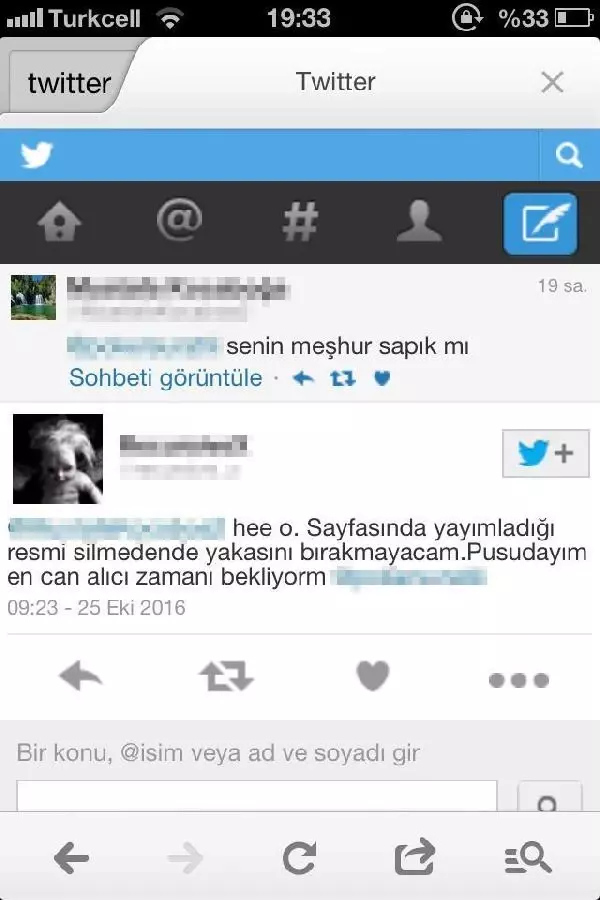Open the second tweet's profile picture
Image resolution: width=600 pixels, height=900 pixels.
click(x=58, y=459)
